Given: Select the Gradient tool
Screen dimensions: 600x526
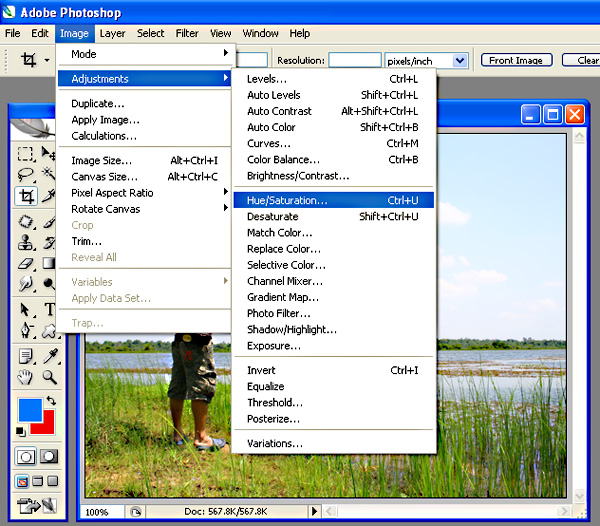Looking at the screenshot, I should (x=48, y=263).
